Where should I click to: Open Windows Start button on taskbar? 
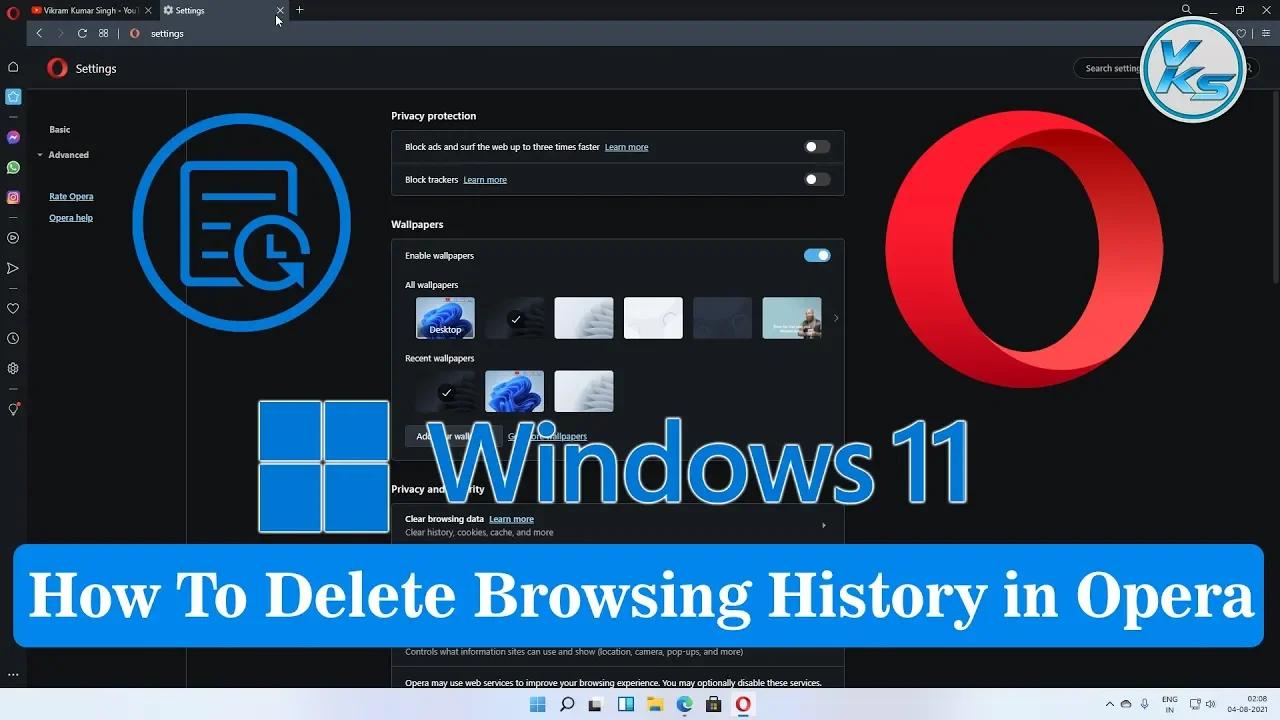(537, 704)
